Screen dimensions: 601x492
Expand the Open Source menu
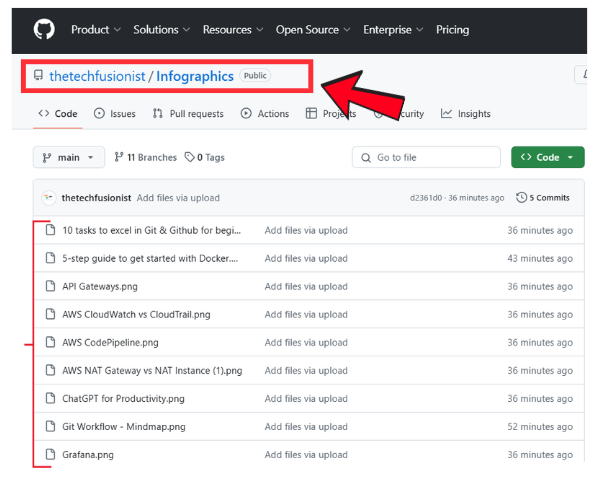(x=313, y=30)
